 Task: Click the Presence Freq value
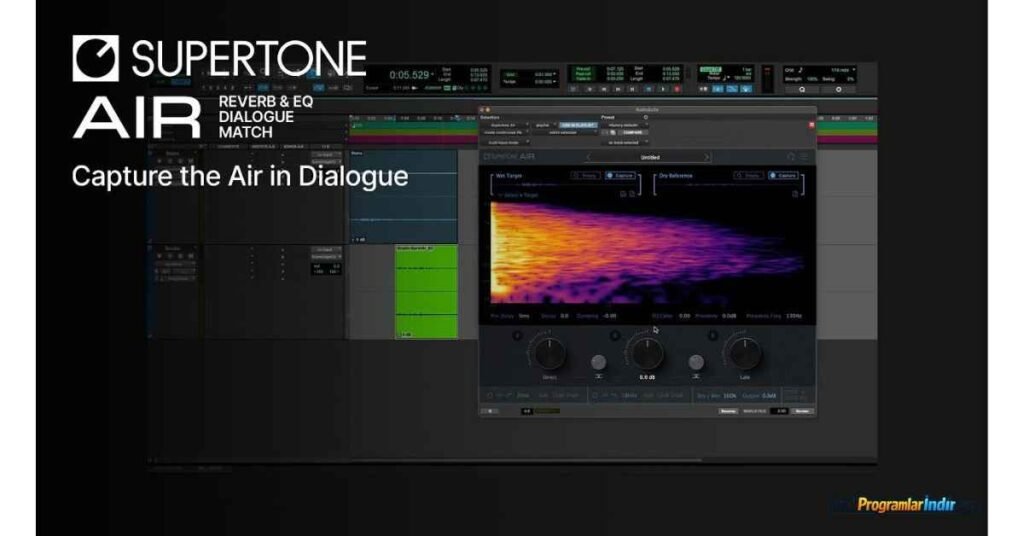[x=793, y=316]
